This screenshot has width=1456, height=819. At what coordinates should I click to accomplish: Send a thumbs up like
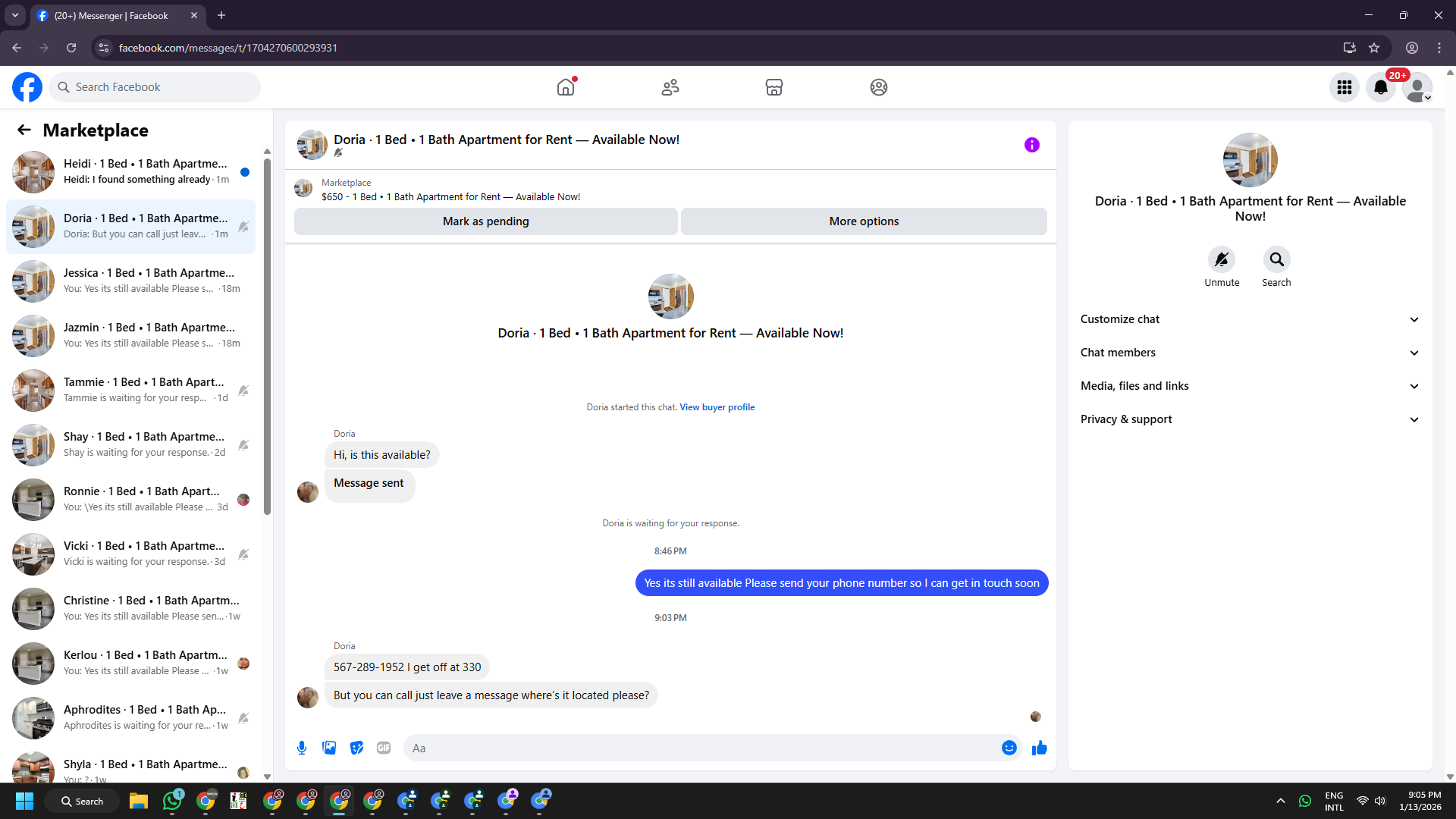tap(1039, 748)
